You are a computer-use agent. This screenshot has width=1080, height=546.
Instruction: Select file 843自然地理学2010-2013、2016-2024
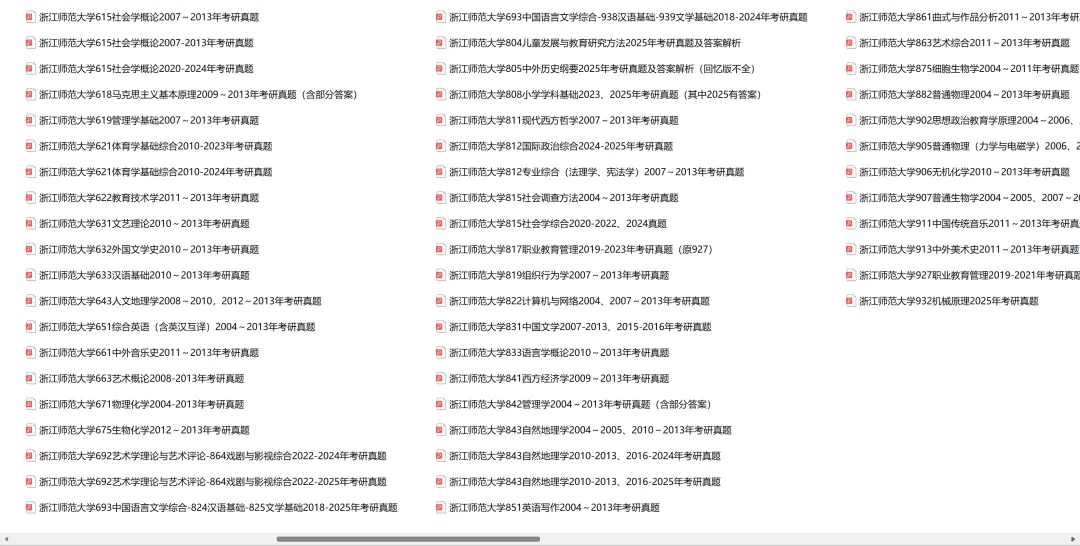(579, 456)
